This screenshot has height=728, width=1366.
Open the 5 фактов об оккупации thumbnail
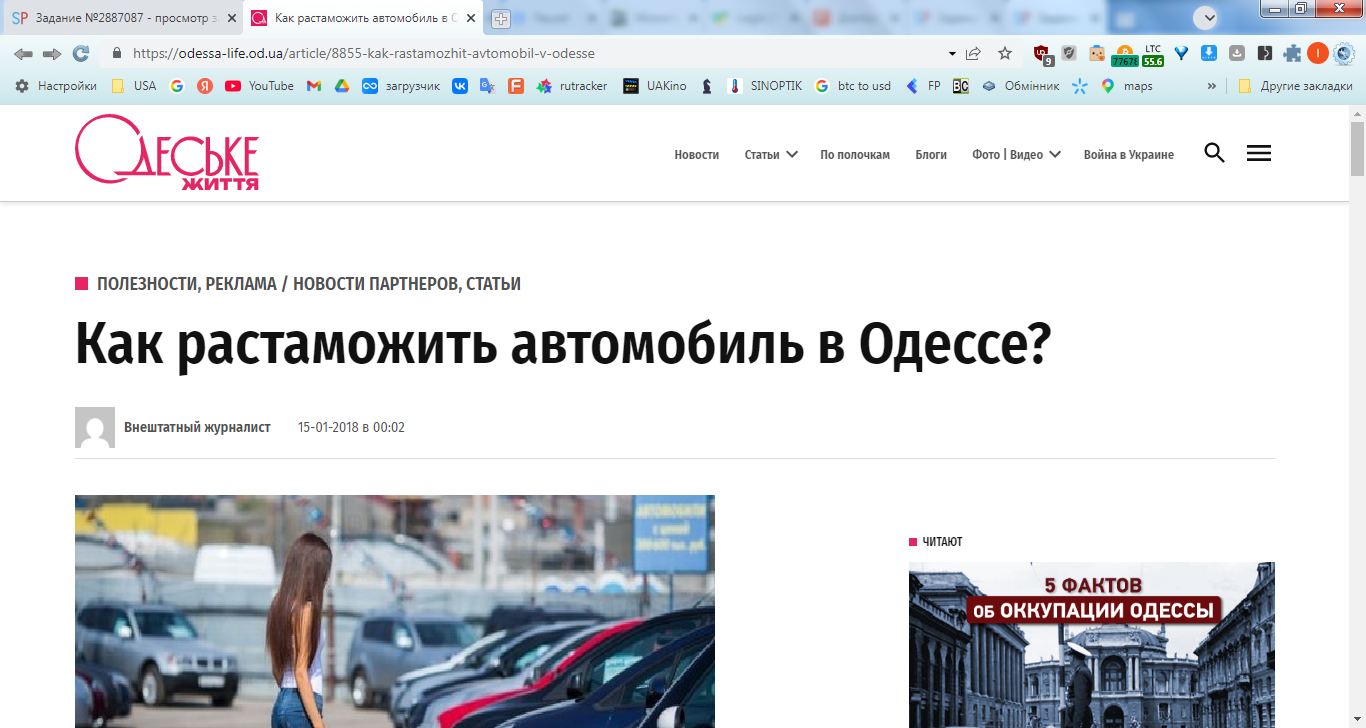click(1092, 645)
